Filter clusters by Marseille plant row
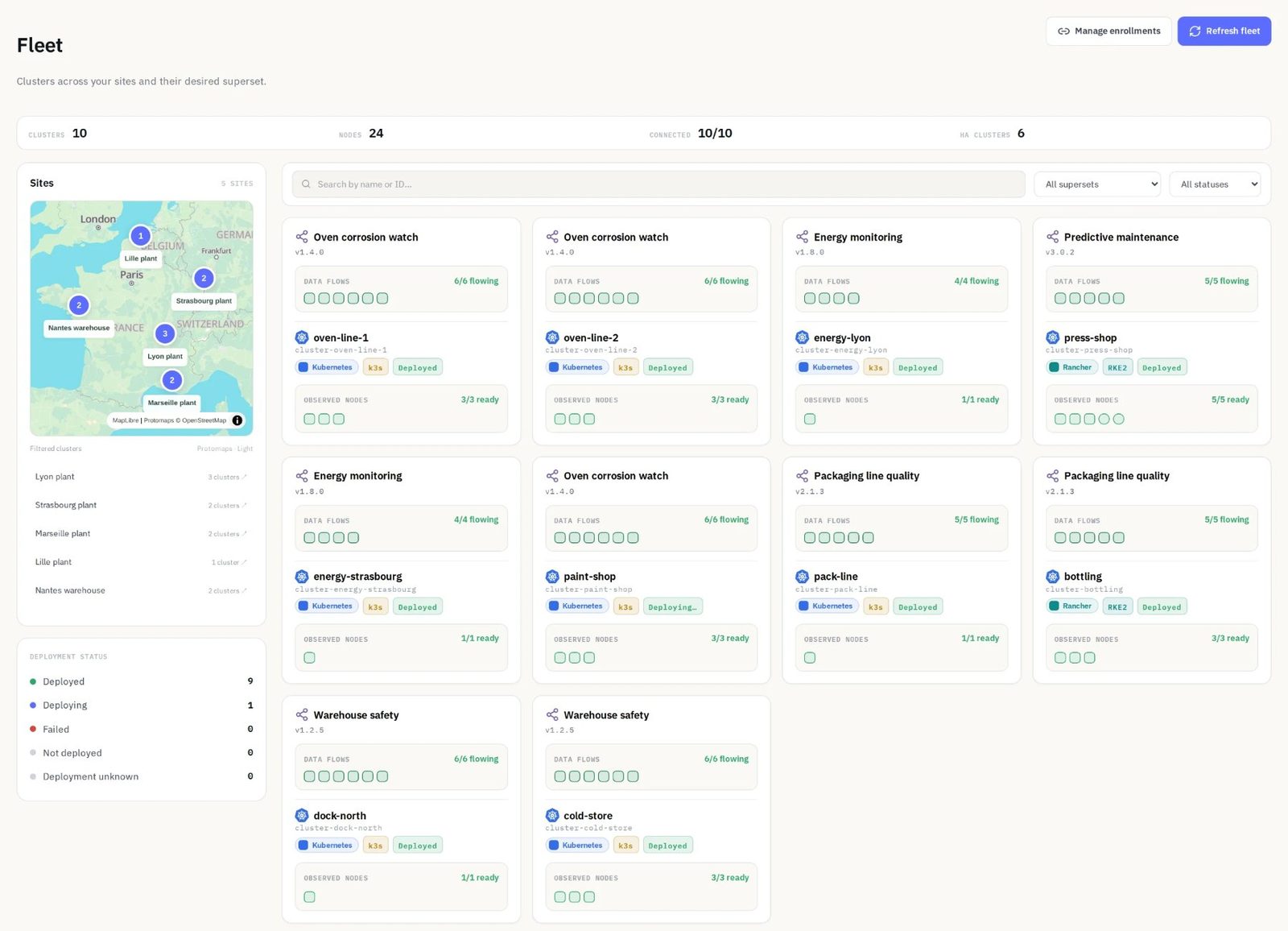The image size is (1288, 931). coord(142,534)
